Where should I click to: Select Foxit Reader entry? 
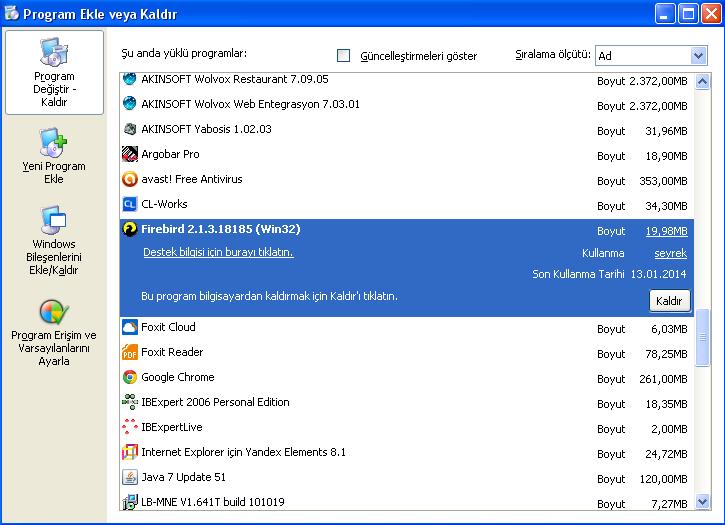coord(406,352)
